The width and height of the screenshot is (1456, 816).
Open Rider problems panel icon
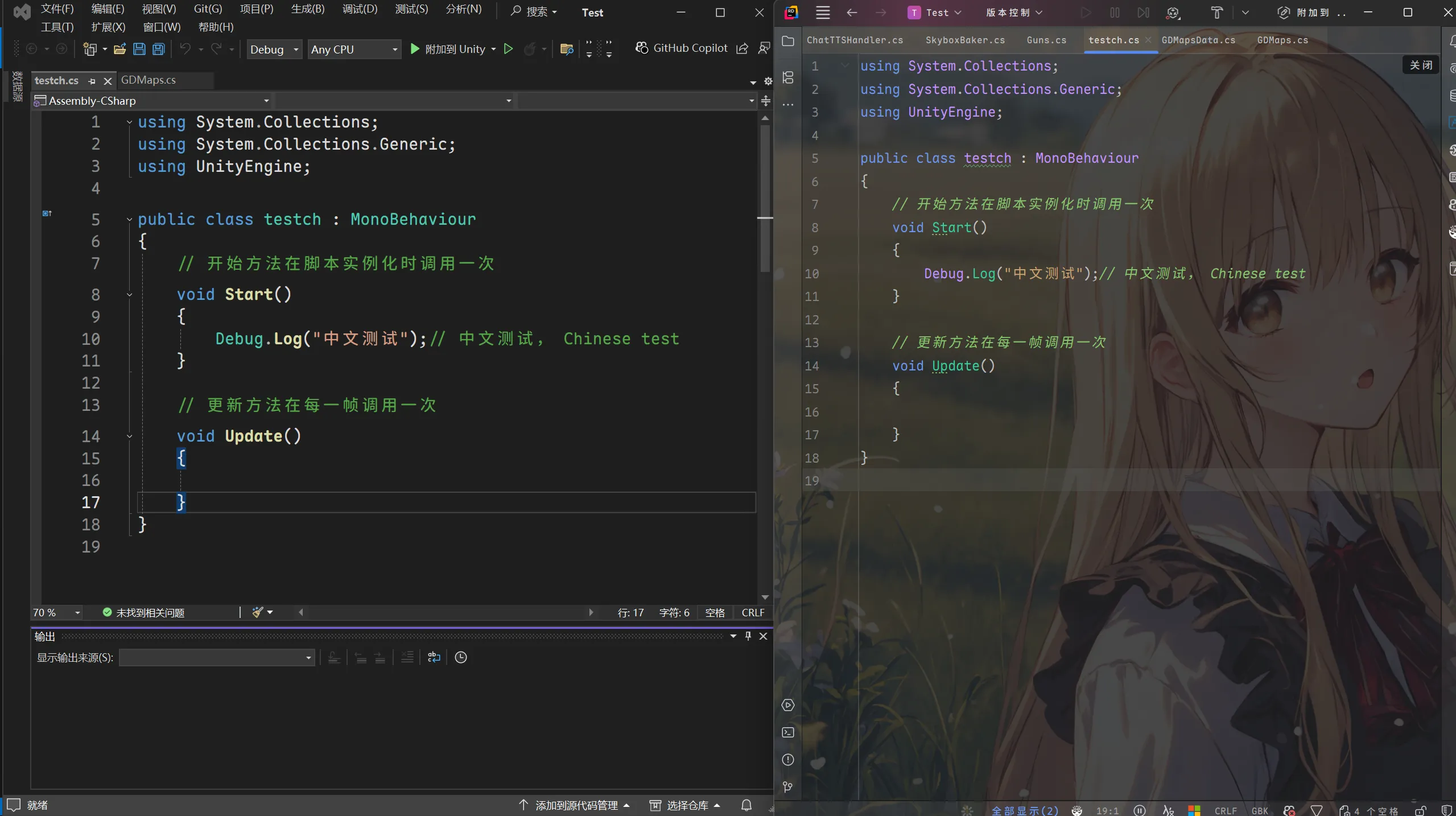pyautogui.click(x=788, y=760)
